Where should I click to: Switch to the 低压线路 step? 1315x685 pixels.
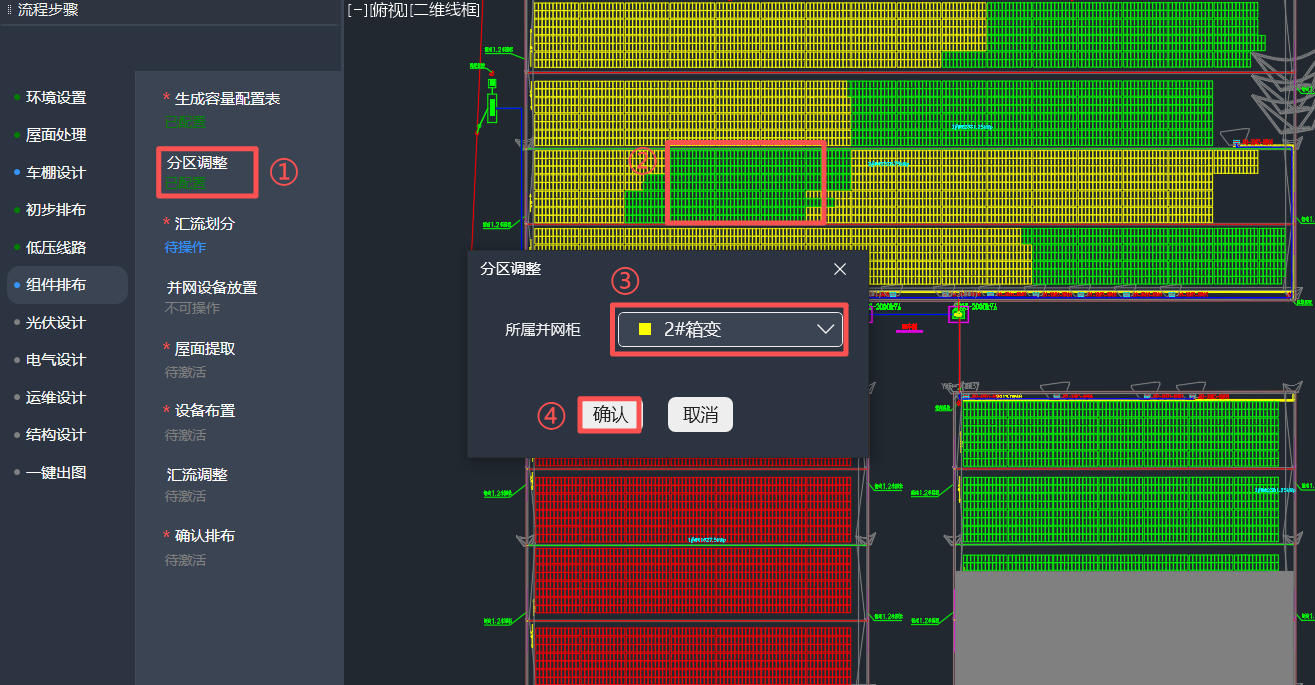coord(56,248)
